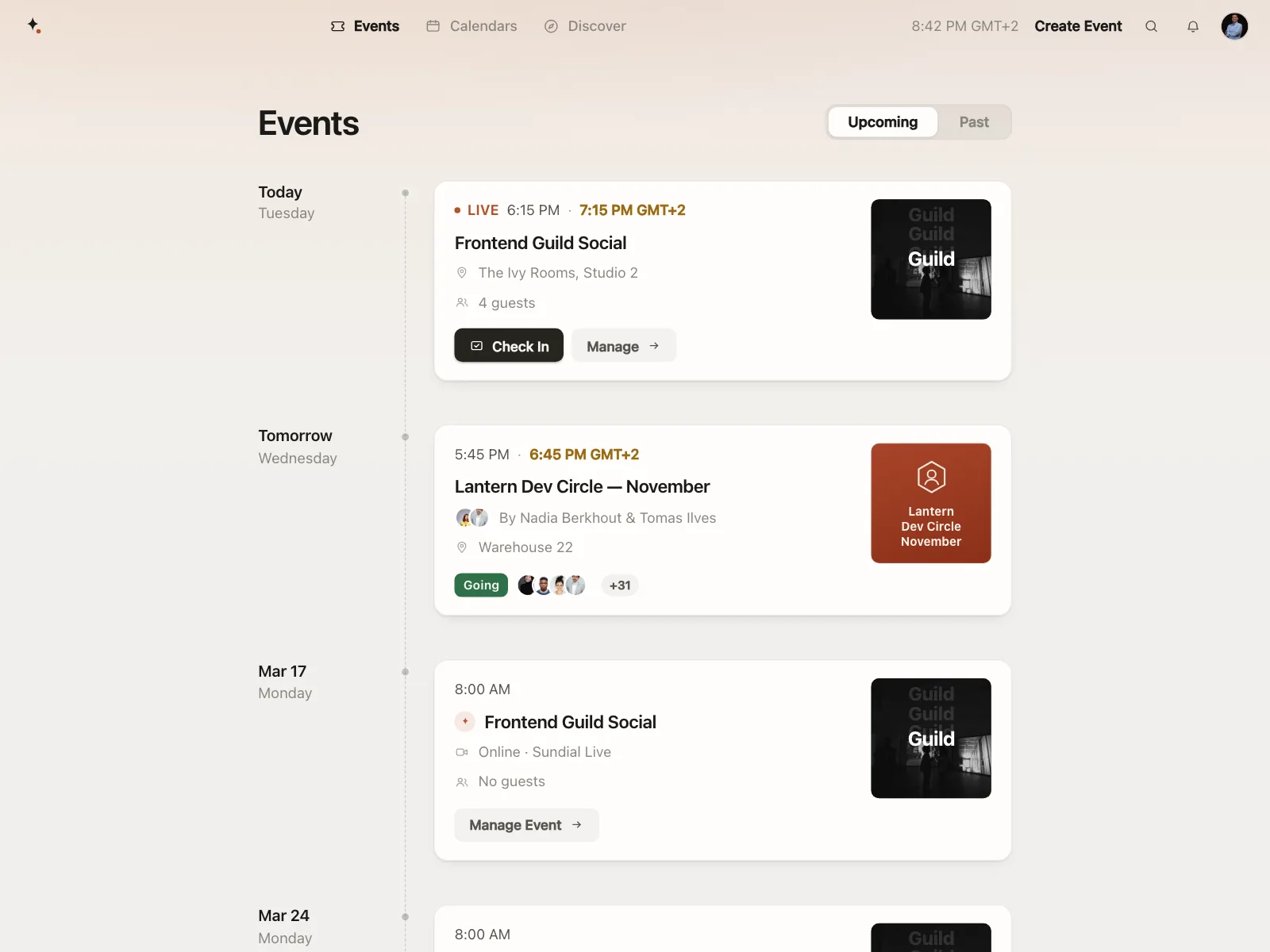Screen dimensions: 1270x952
Task: Click sparkle badge beside Mar 17 Frontend Guild Social
Action: click(x=465, y=722)
